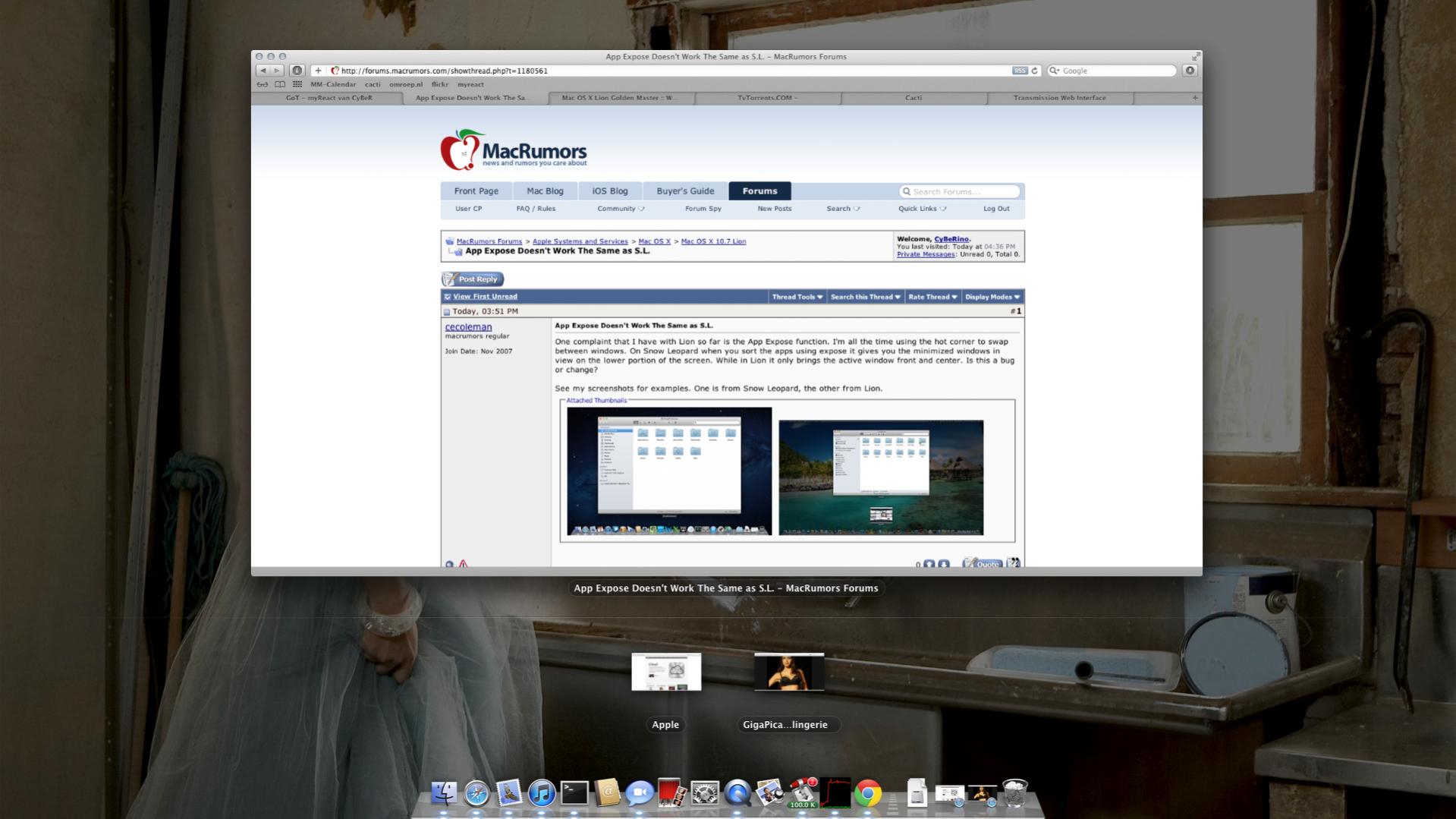Screen dimensions: 1456x819
Task: Open a new Safari tab with plus
Action: click(x=1195, y=98)
